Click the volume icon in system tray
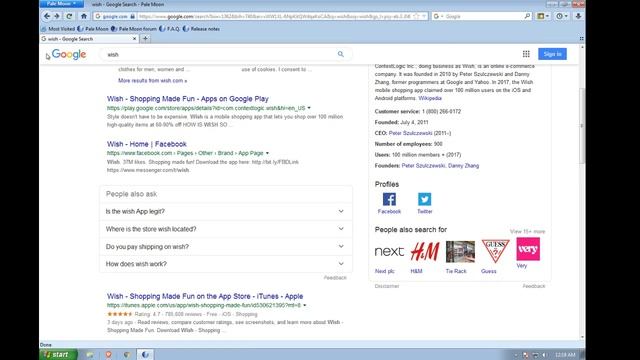Image resolution: width=640 pixels, height=360 pixels. [x=545, y=355]
